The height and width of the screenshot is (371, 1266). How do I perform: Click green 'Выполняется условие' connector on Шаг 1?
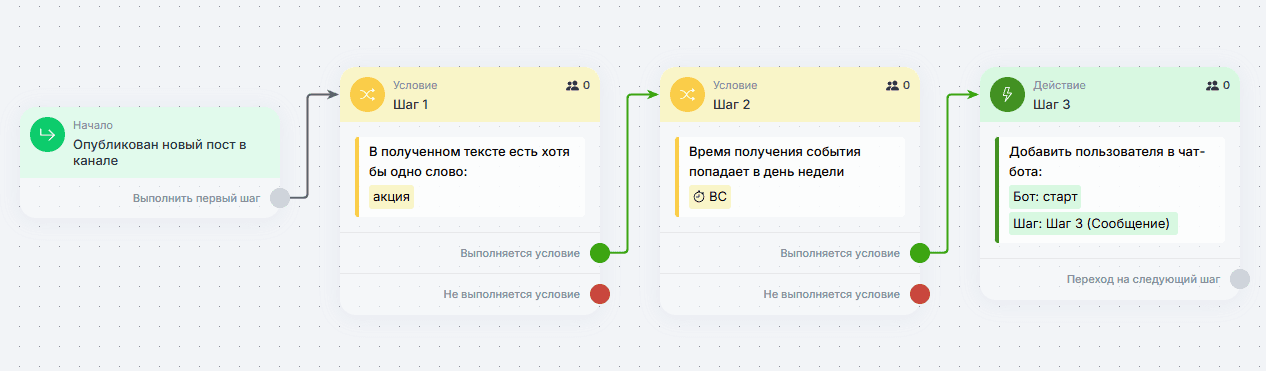click(600, 253)
